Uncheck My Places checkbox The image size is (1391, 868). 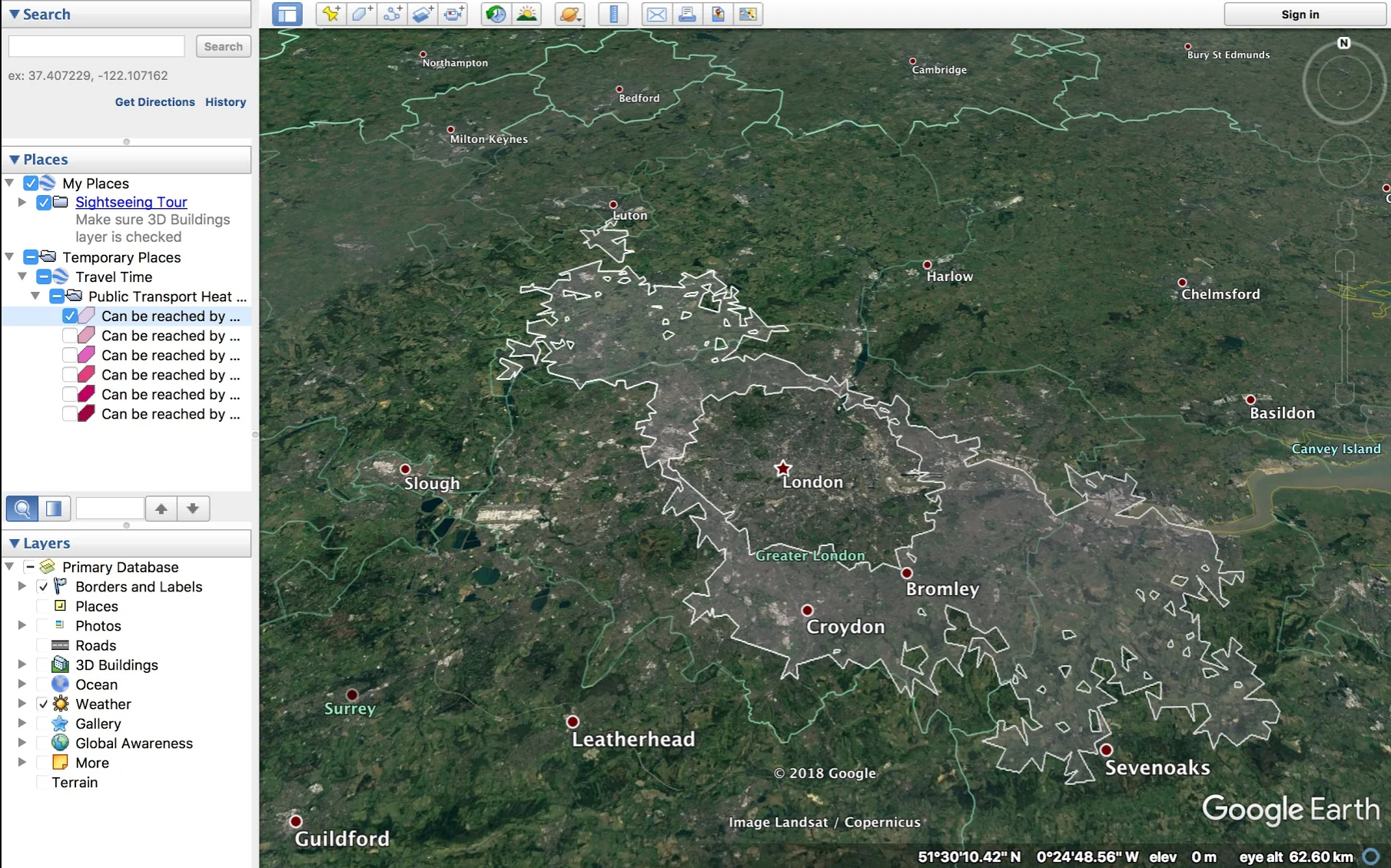click(31, 184)
